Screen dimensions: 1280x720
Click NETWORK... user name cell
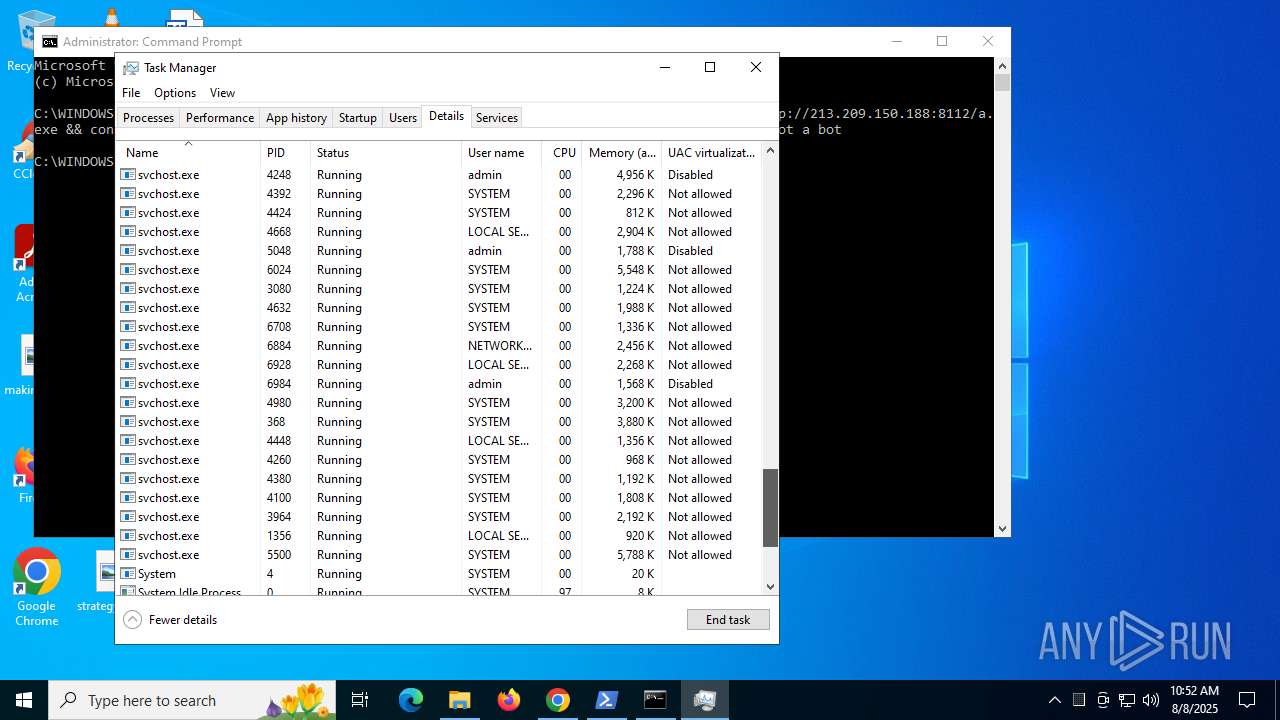coord(500,346)
